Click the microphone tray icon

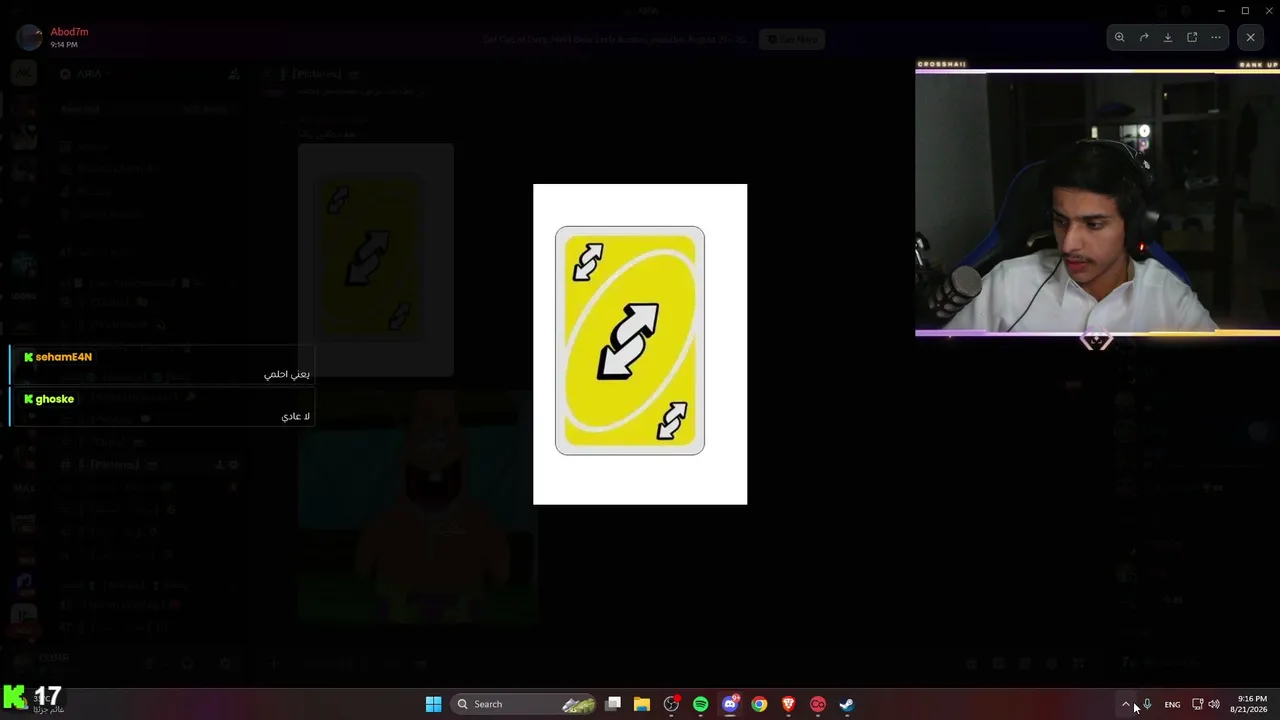[x=1147, y=704]
